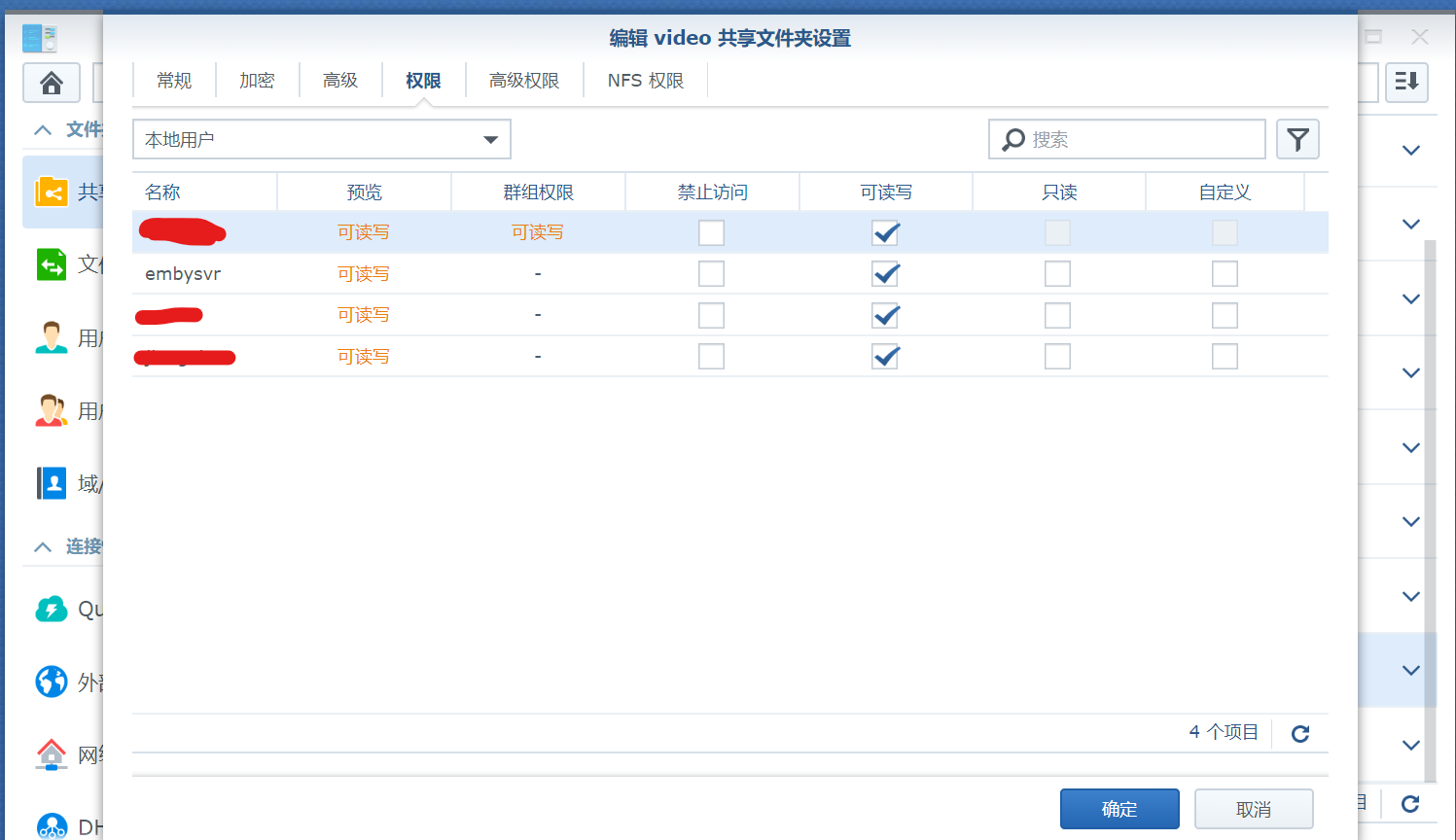Open the 本地用户 user type dropdown
The height and width of the screenshot is (840, 1456).
(321, 140)
